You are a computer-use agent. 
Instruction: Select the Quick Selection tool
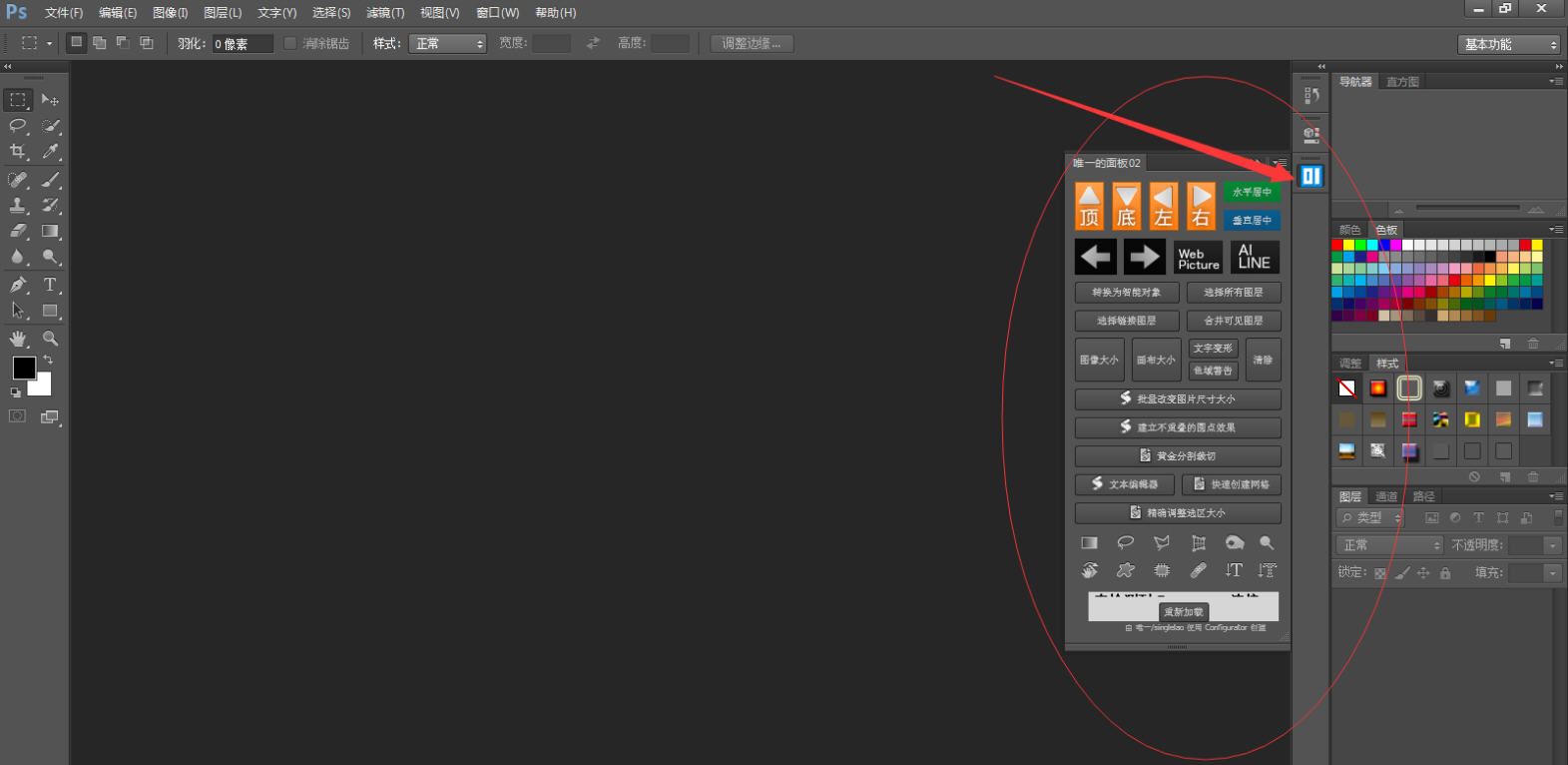[50, 126]
